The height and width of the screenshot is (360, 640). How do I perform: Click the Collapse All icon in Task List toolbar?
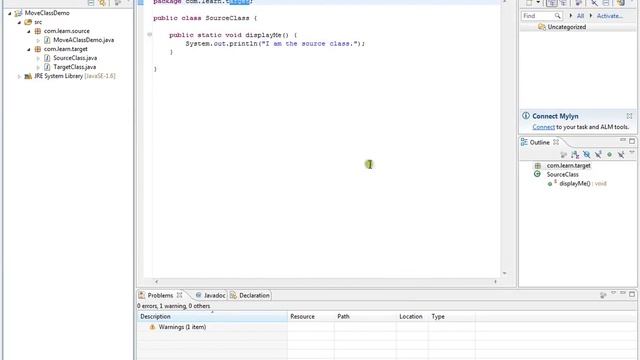coord(606,3)
